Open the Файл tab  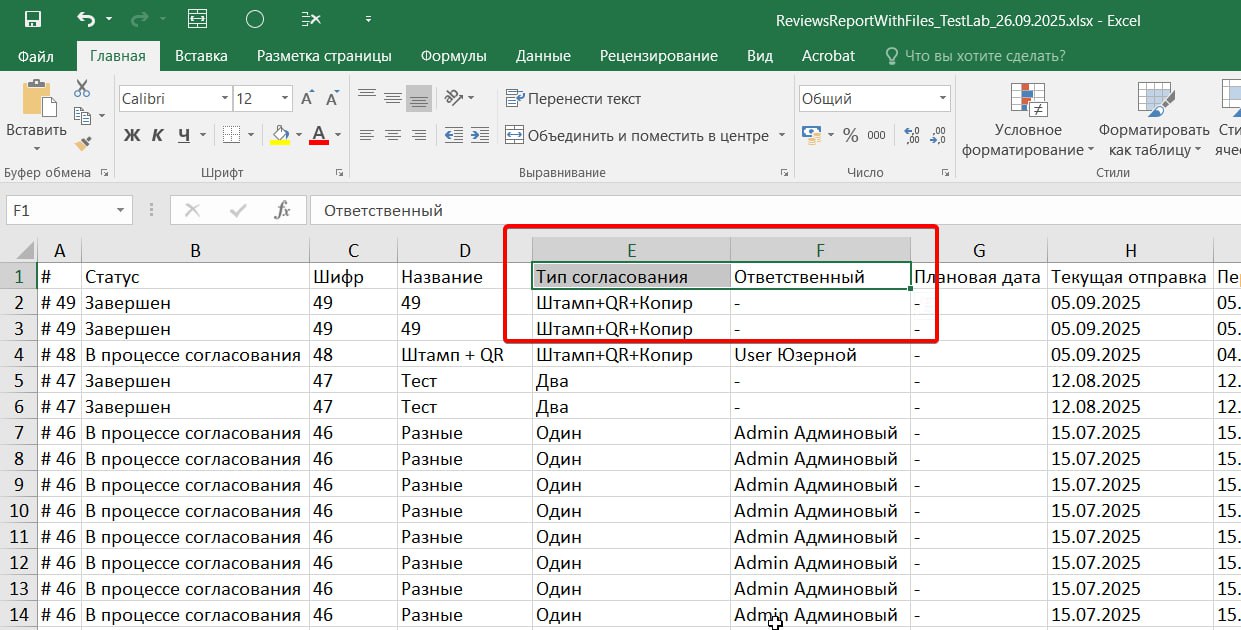click(36, 56)
